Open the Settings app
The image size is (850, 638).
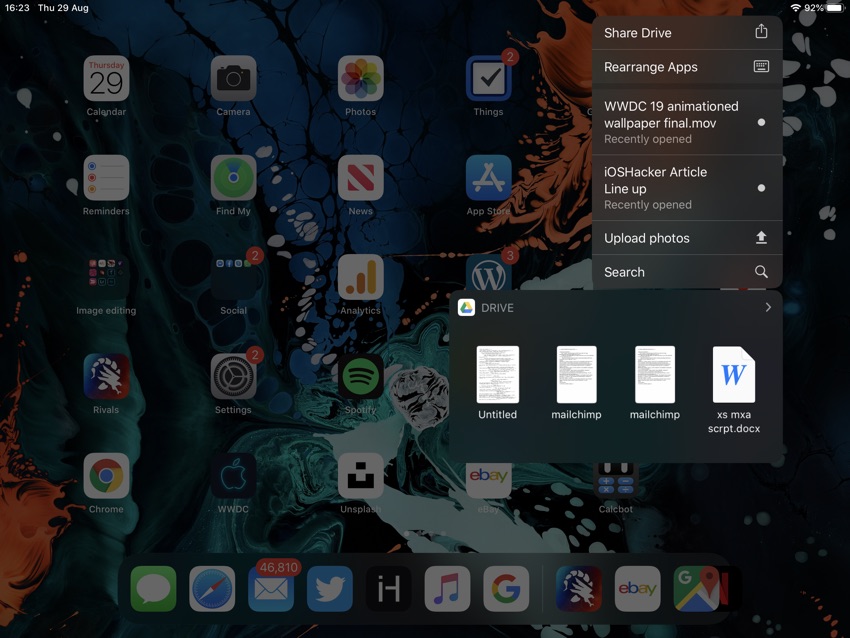(233, 377)
